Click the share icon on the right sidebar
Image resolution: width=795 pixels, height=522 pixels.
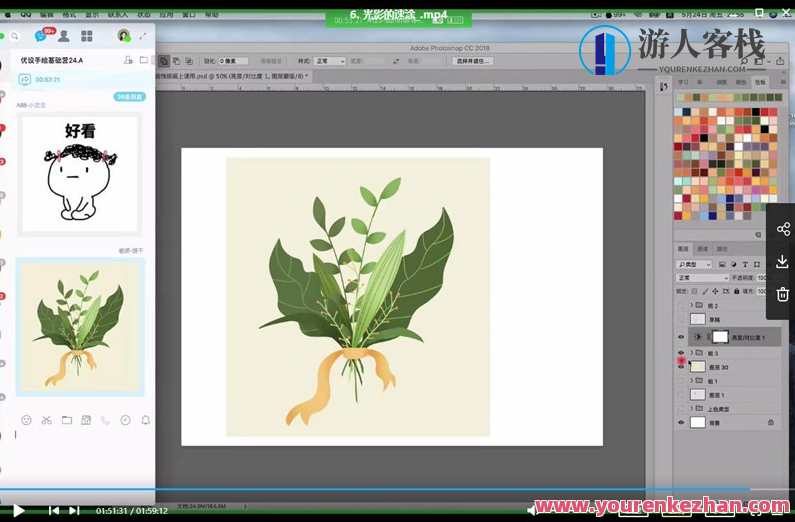pos(782,229)
